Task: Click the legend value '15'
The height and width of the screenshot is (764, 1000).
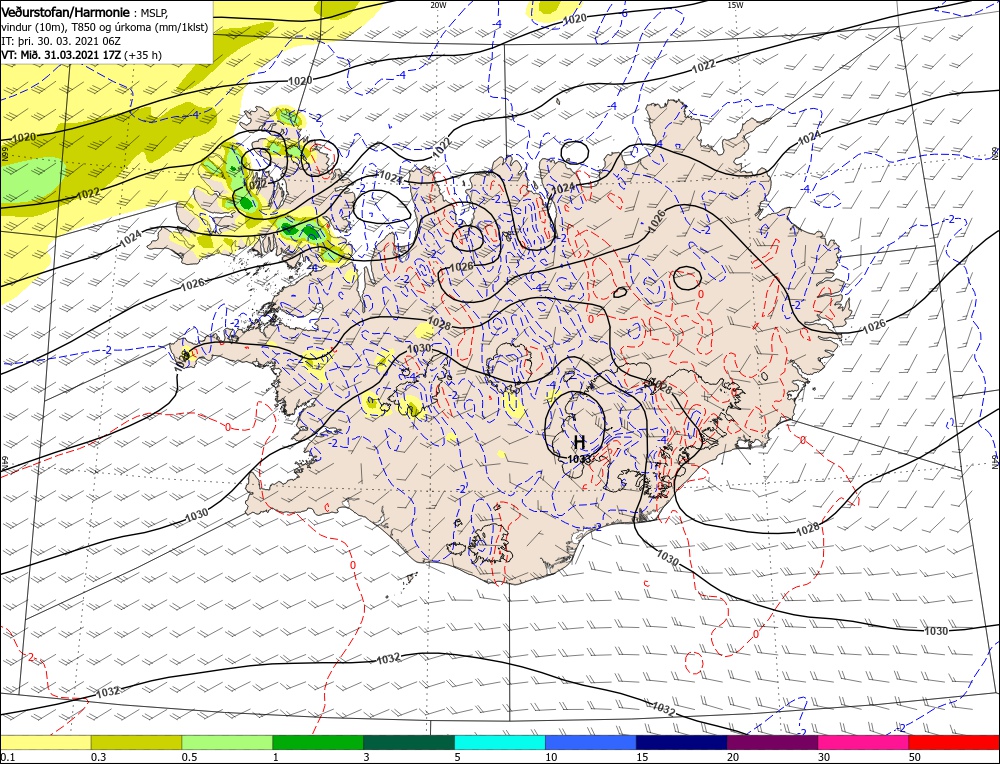Action: coord(642,757)
